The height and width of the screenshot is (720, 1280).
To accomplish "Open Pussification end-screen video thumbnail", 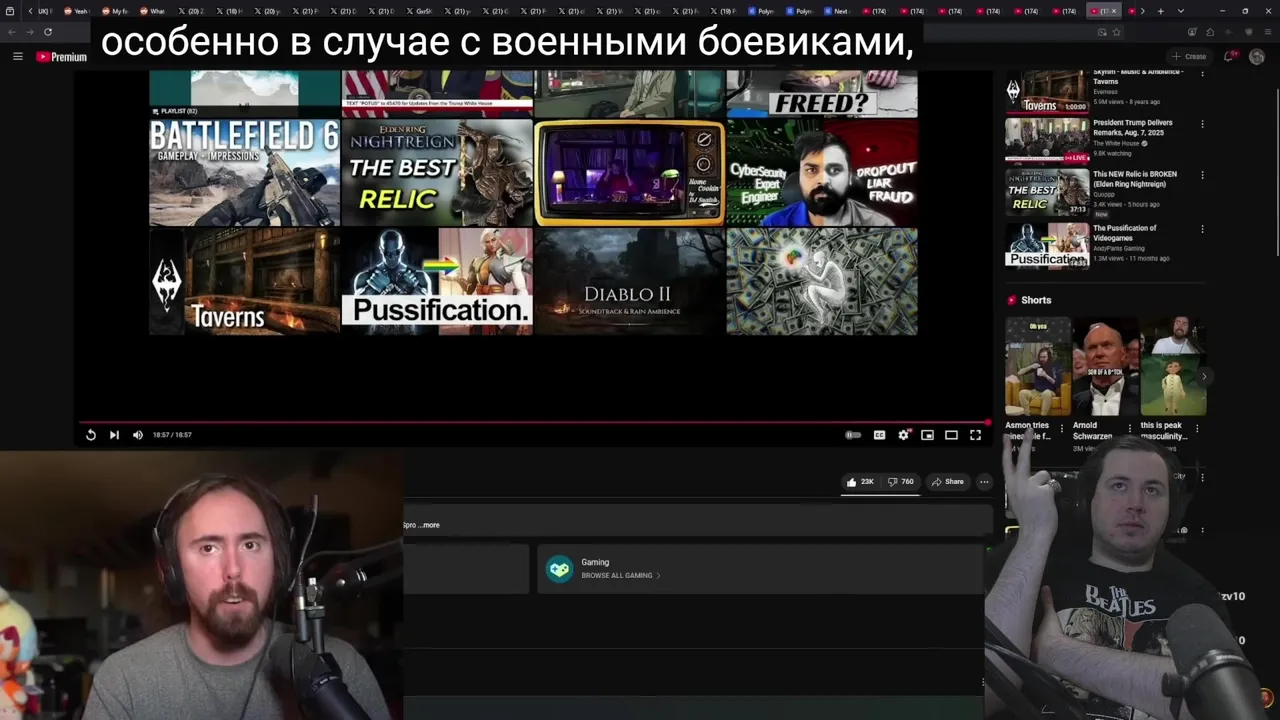I will pos(437,281).
